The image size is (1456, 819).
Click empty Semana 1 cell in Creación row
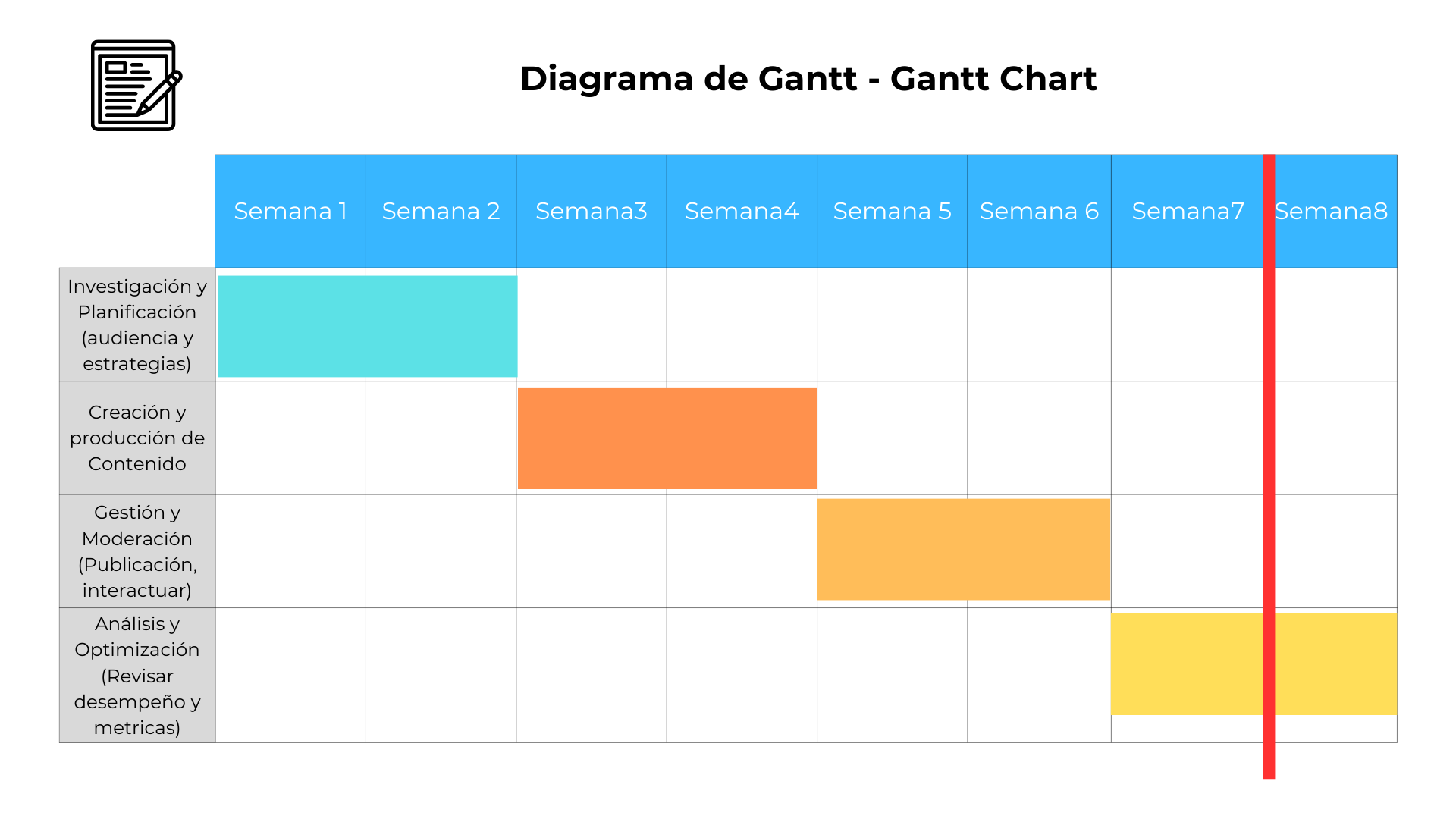[290, 438]
